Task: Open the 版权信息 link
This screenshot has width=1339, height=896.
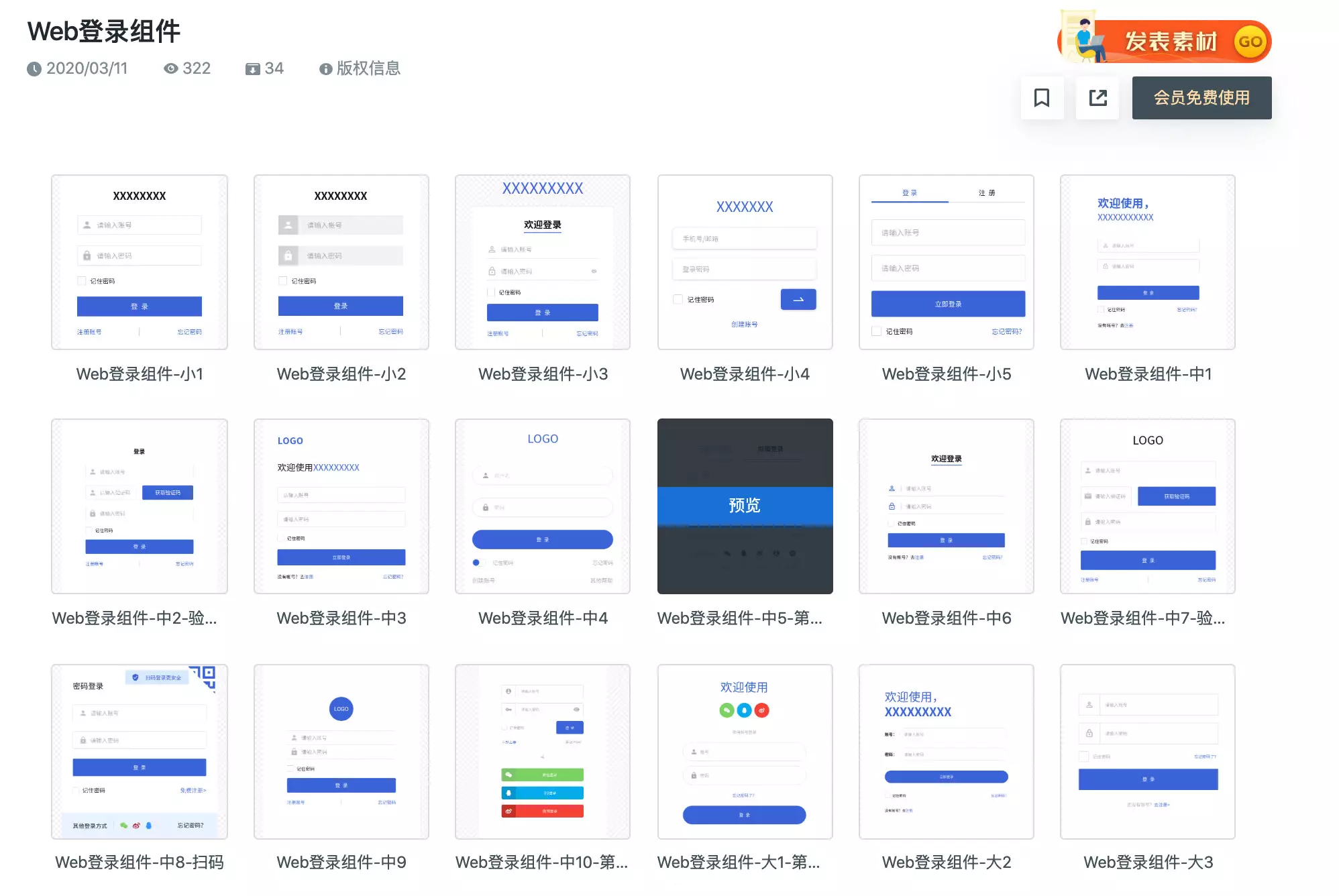Action: 368,68
